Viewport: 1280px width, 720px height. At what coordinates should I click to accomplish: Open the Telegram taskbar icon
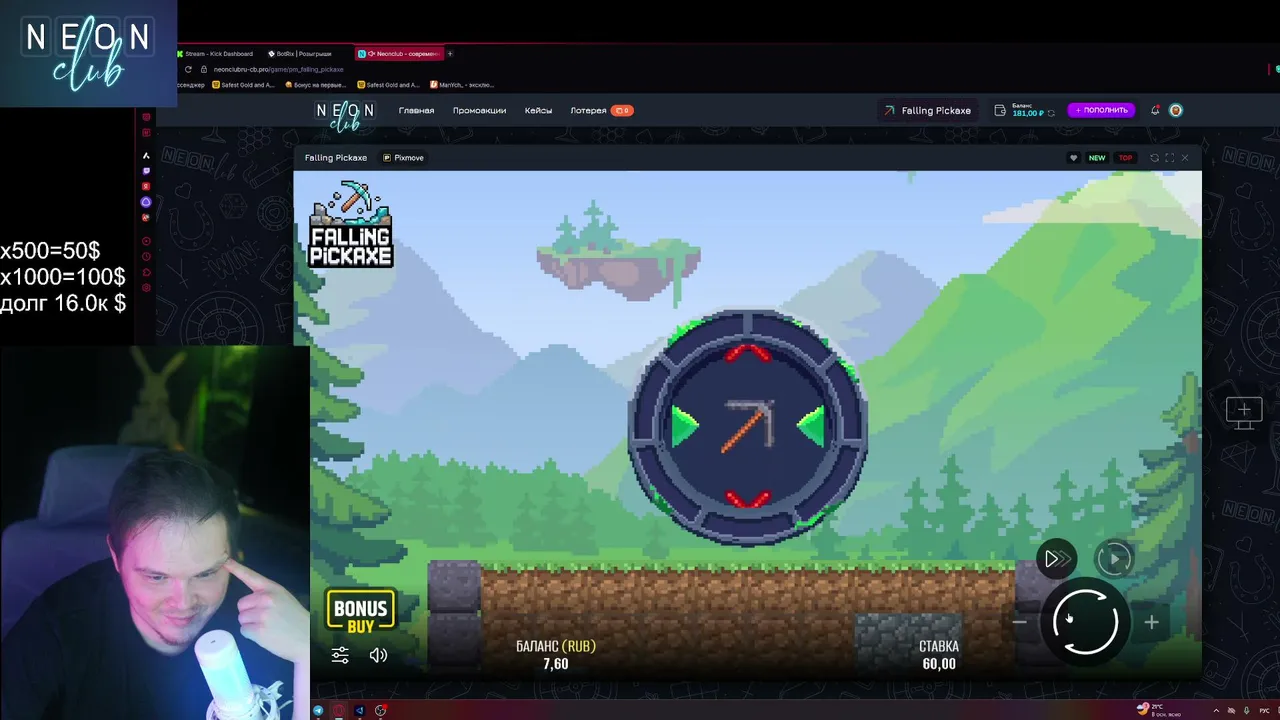click(x=318, y=711)
